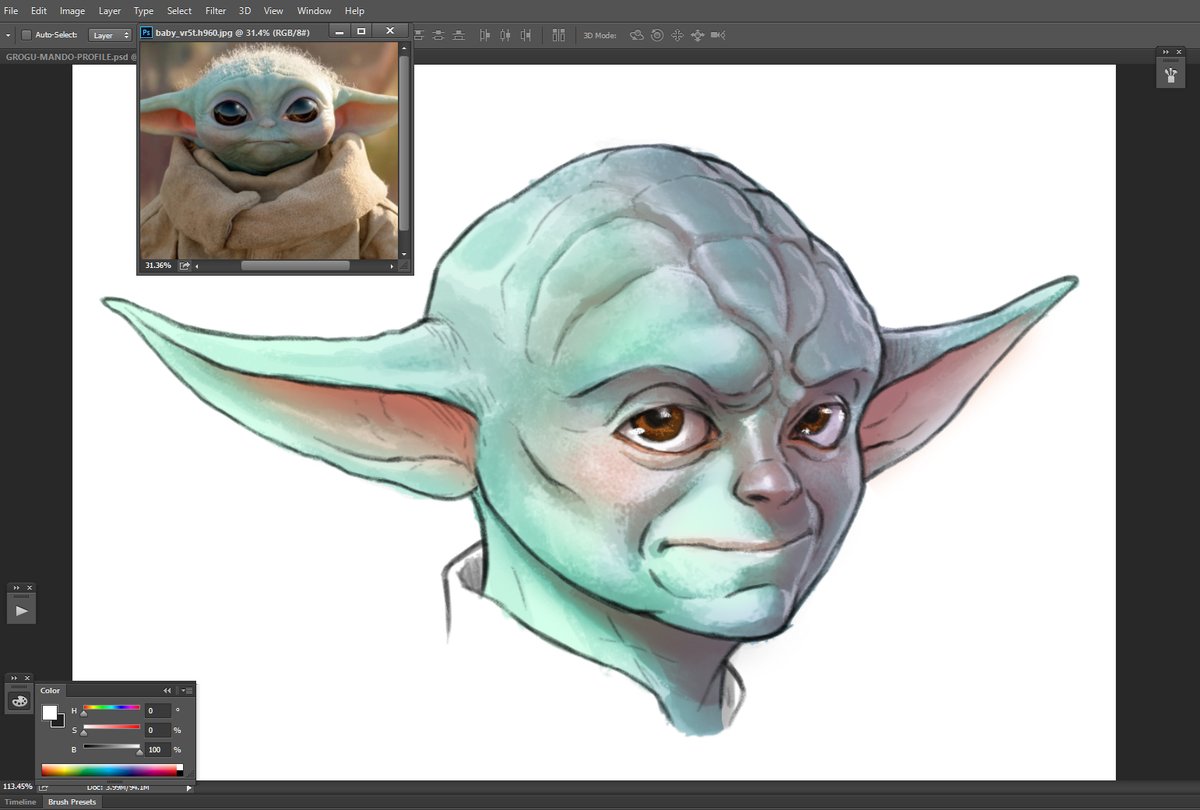
Task: Click the share icon in baby_vr5t window
Action: 185,266
